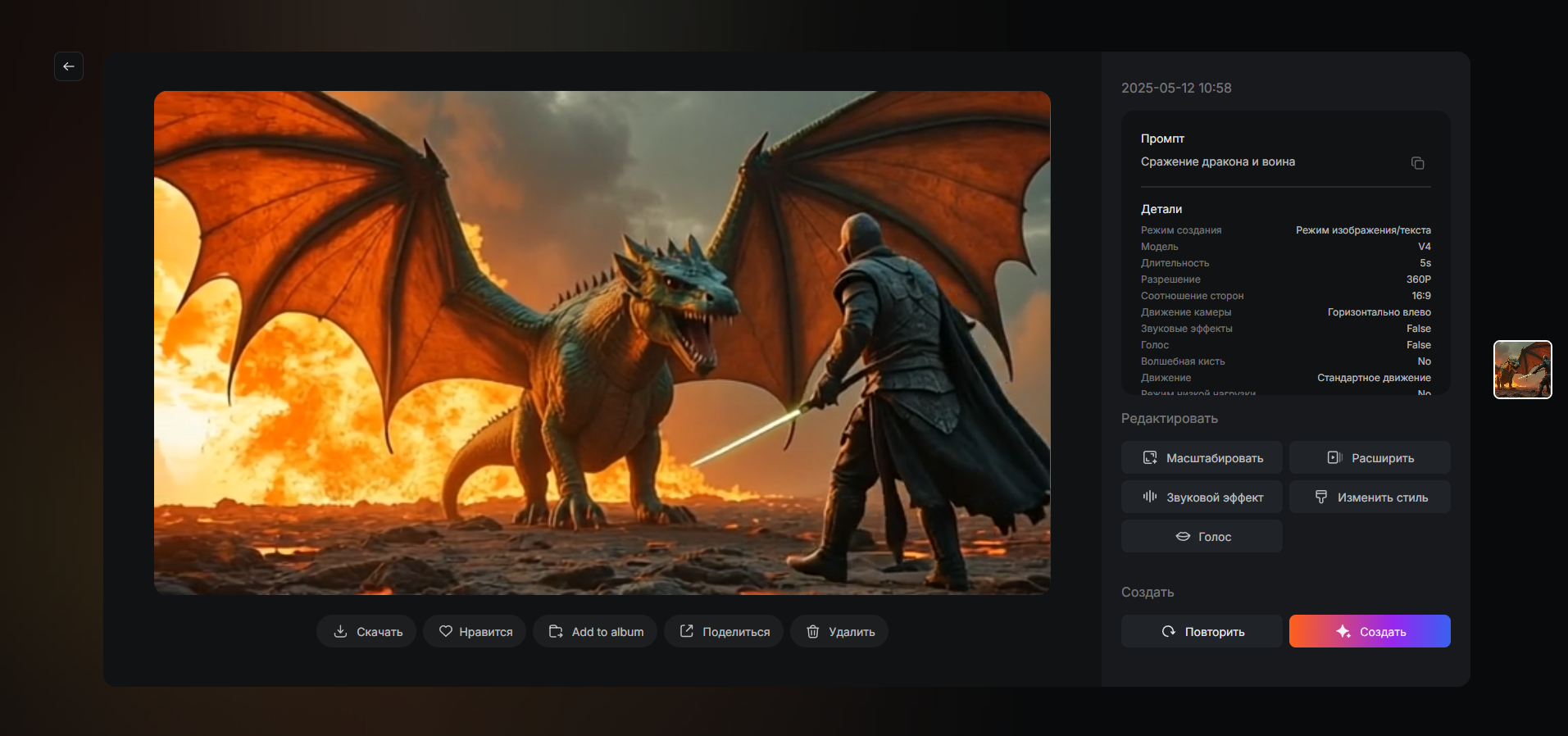Viewport: 1568px width, 736px height.
Task: Click the model value V4
Action: pos(1425,247)
